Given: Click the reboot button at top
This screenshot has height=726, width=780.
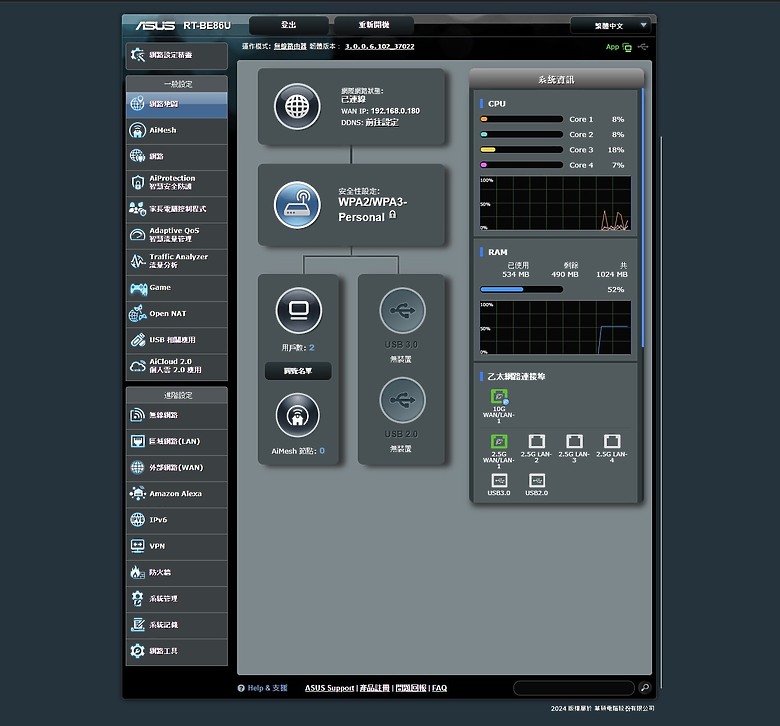Looking at the screenshot, I should point(374,25).
